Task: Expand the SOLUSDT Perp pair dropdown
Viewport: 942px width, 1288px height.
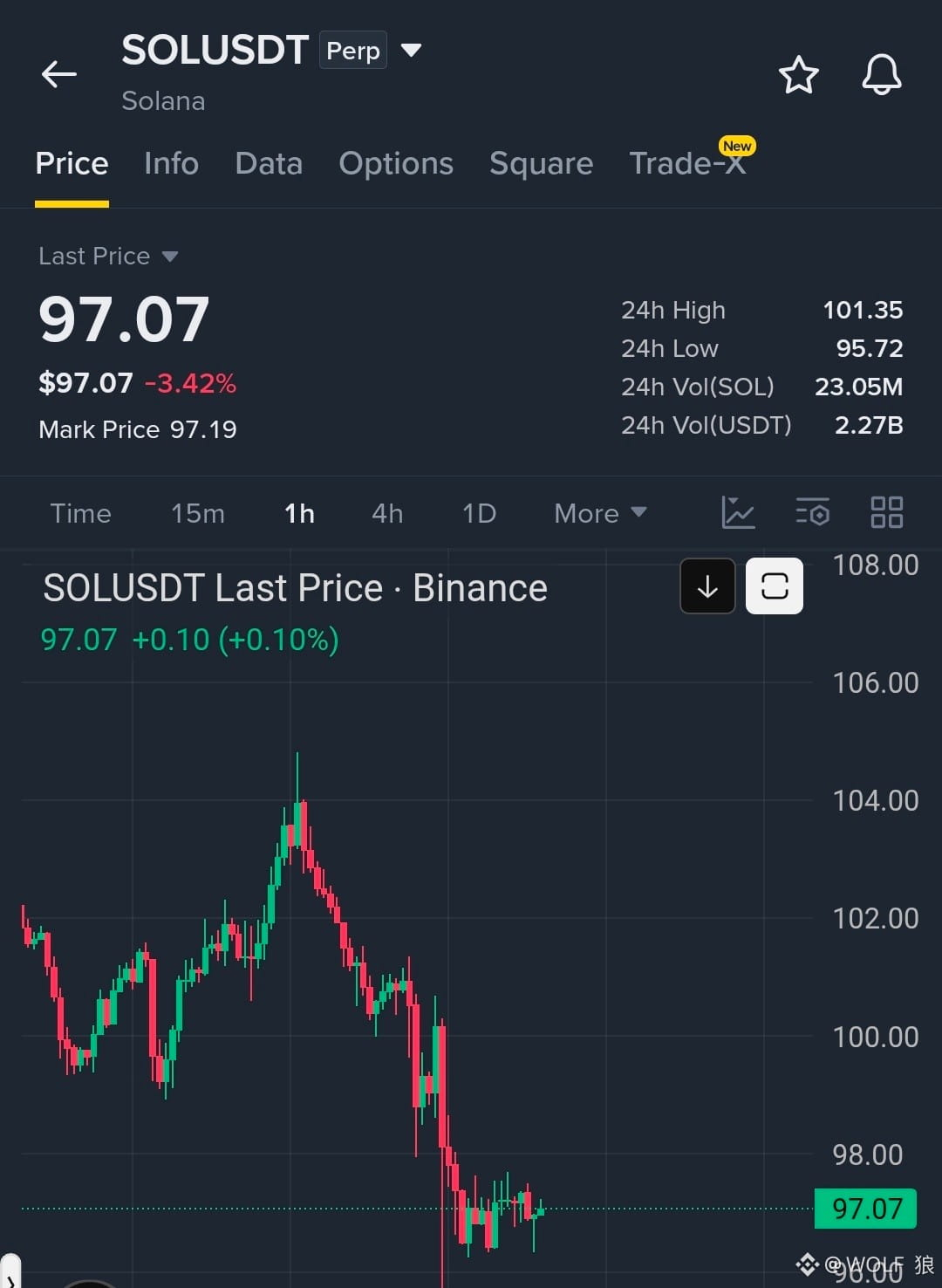Action: coord(411,50)
